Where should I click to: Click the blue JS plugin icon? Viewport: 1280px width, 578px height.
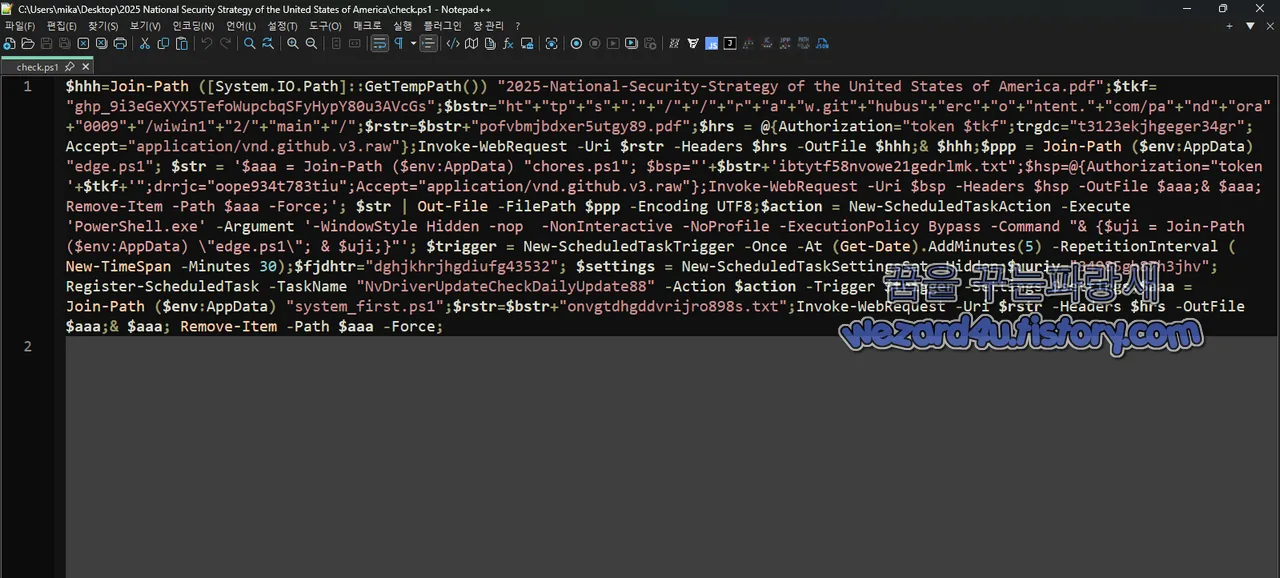pyautogui.click(x=711, y=44)
